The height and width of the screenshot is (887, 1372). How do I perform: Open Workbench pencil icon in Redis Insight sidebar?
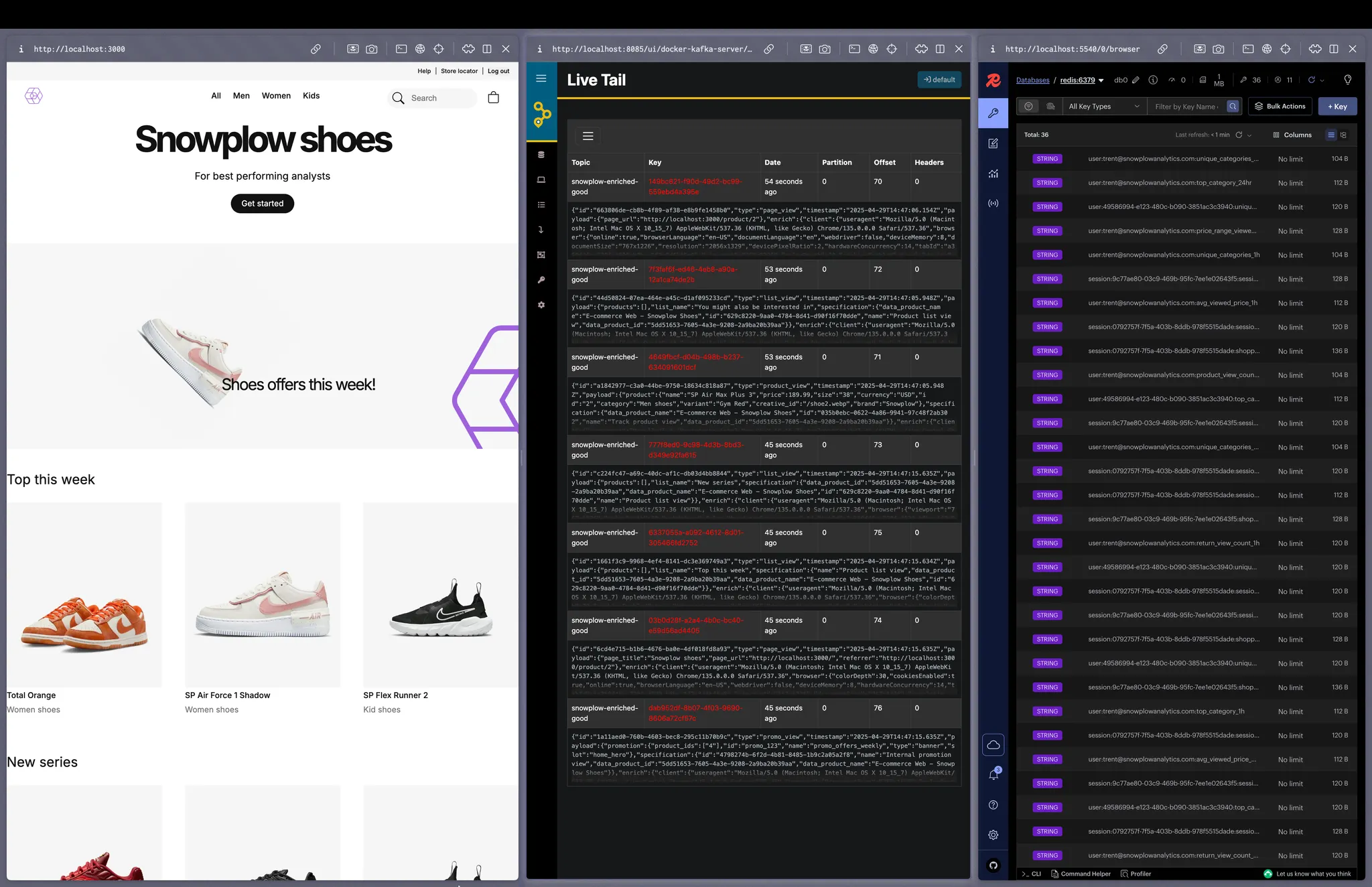pyautogui.click(x=993, y=143)
